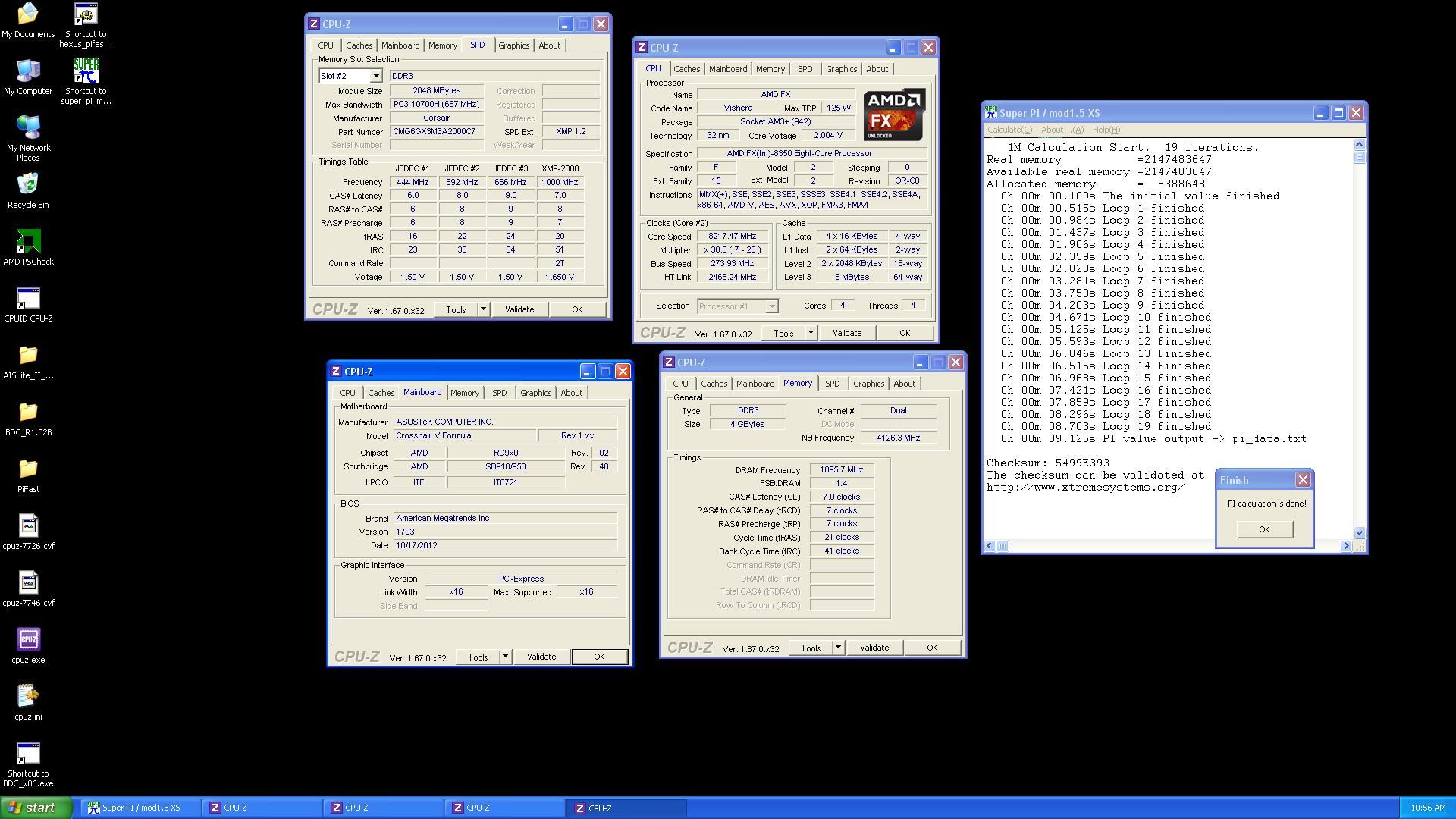Screen dimensions: 1456x819
Task: Click the Calculate menu in Super PI
Action: (x=1009, y=128)
